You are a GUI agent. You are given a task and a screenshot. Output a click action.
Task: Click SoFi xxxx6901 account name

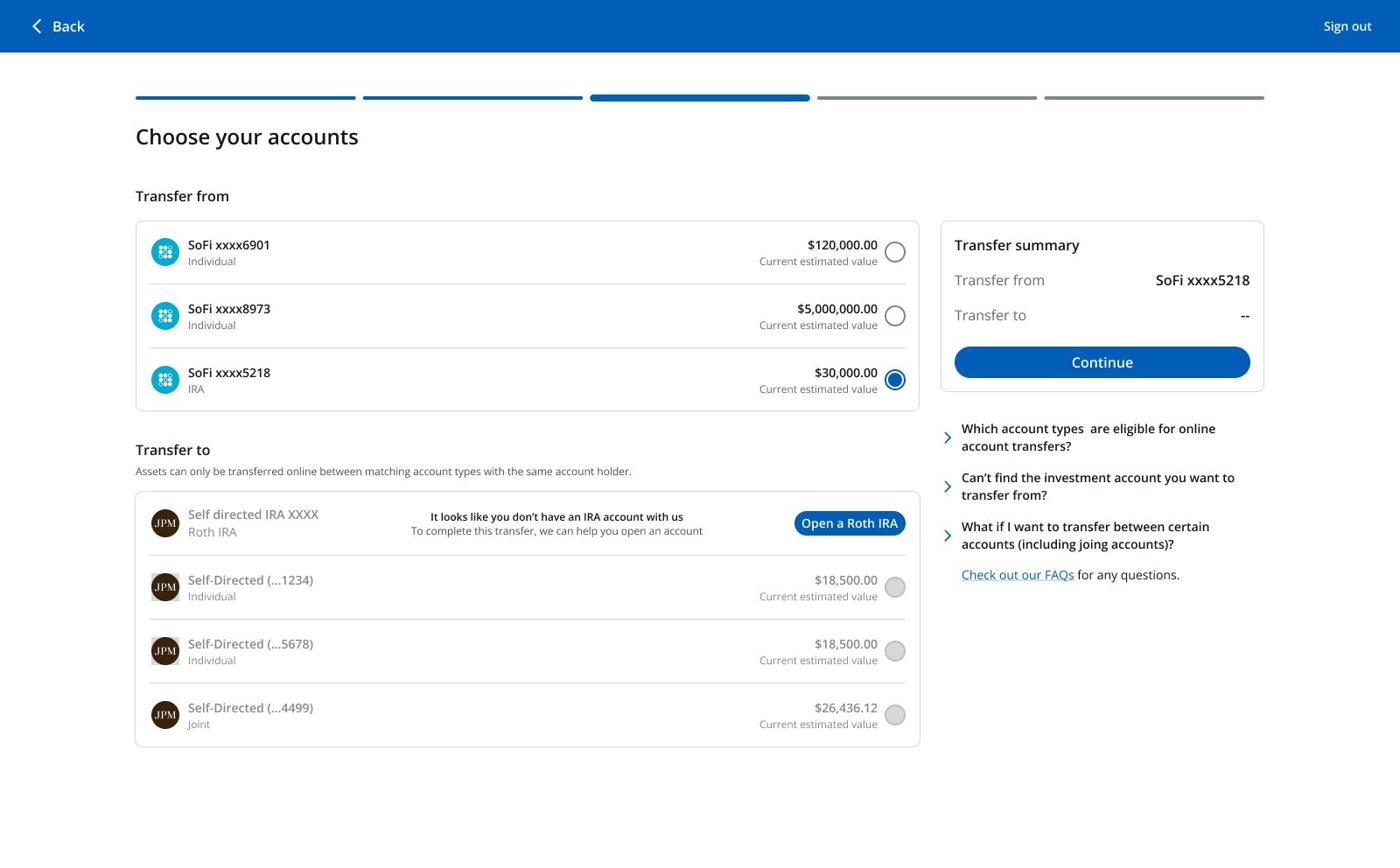[229, 245]
